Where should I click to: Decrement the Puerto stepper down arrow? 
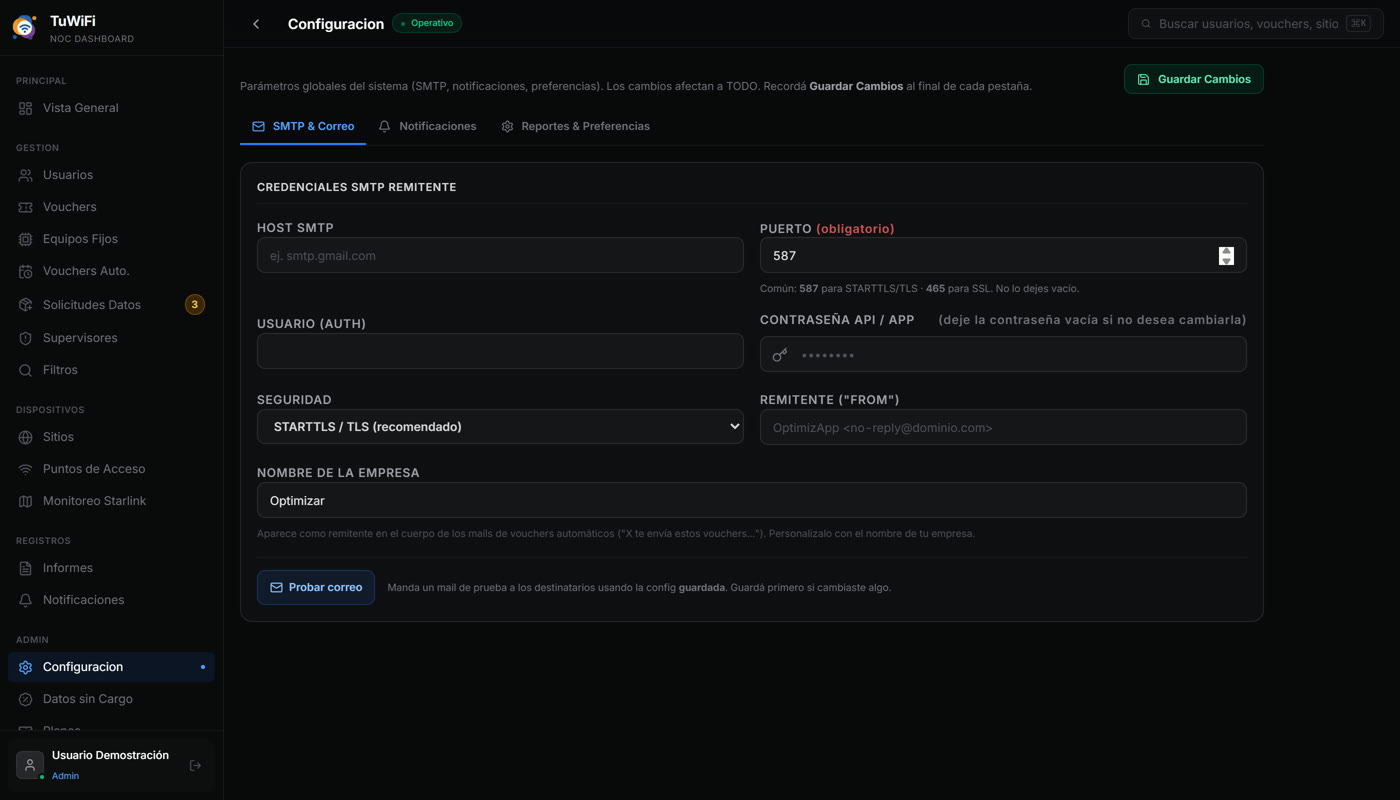1226,261
